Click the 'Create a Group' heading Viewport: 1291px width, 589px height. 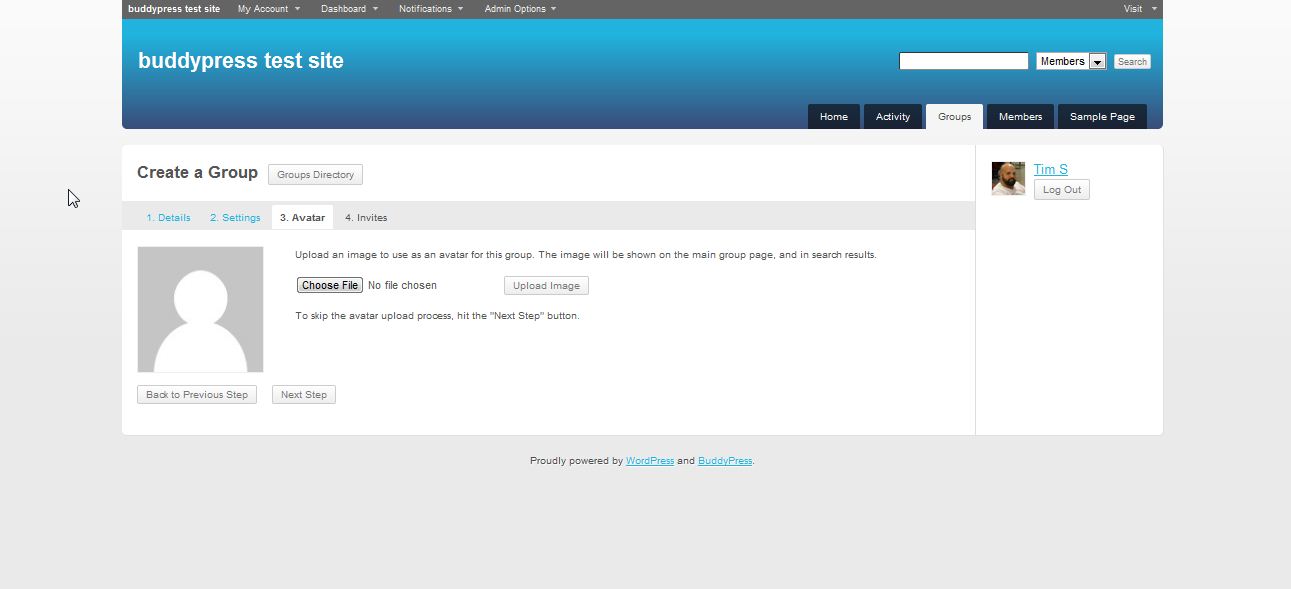[x=197, y=172]
